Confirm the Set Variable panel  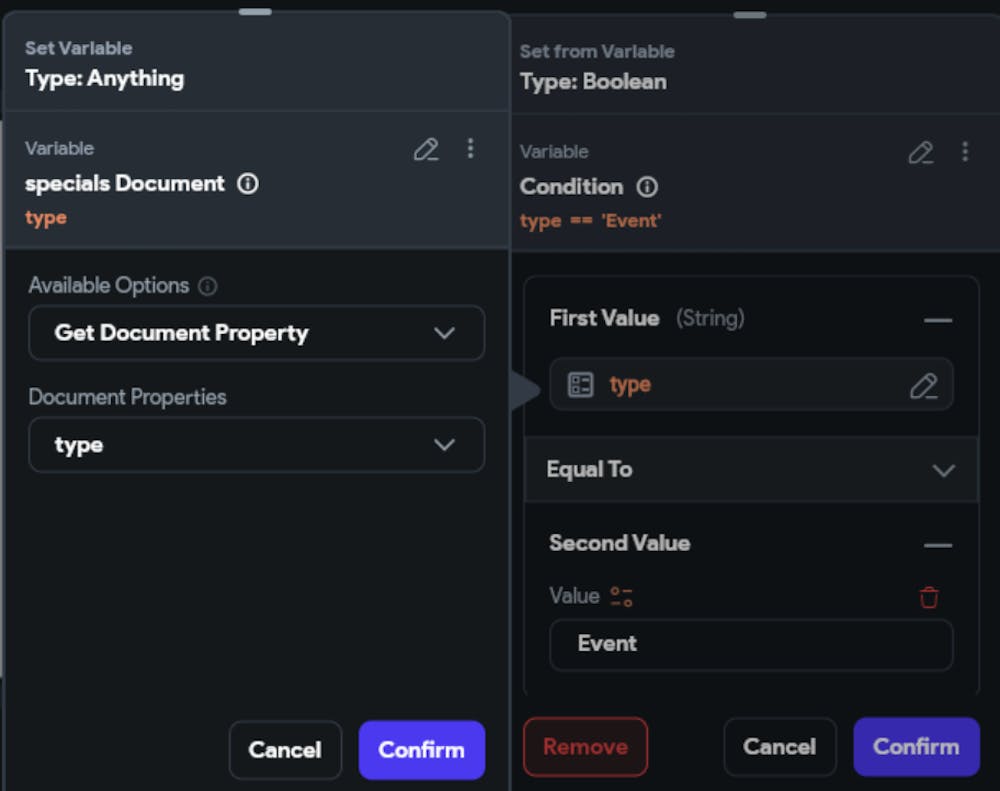click(x=421, y=750)
